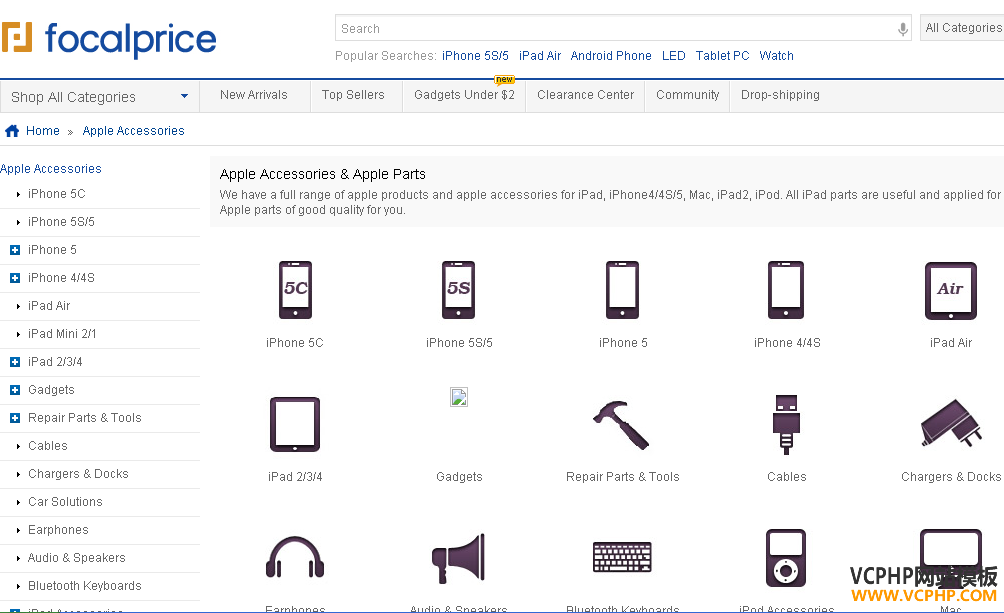
Task: Open the Chargers & Docks adapter icon
Action: pyautogui.click(x=951, y=423)
